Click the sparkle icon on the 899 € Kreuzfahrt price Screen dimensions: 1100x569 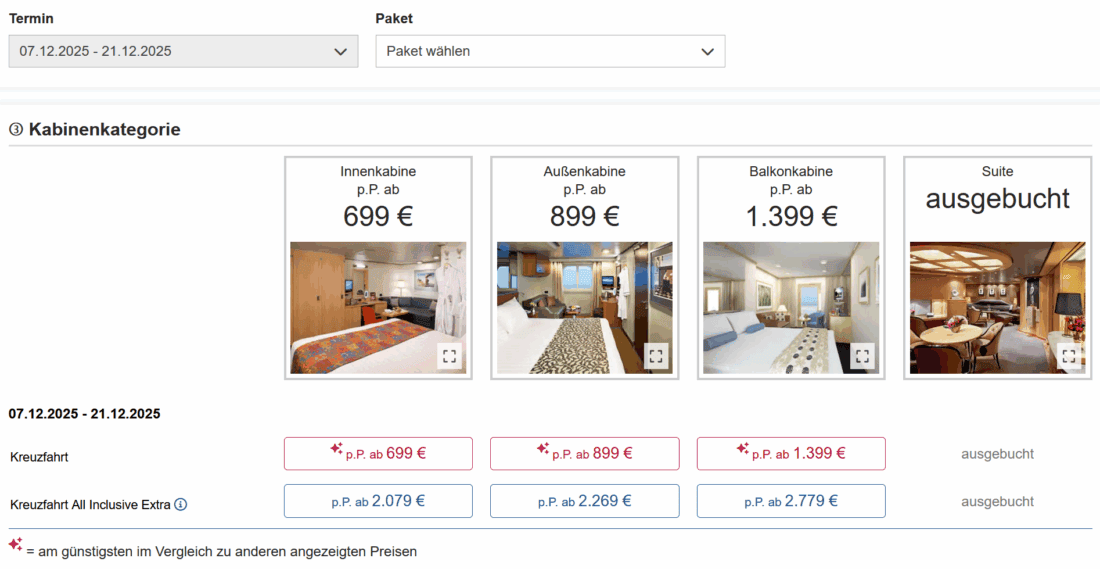point(543,449)
